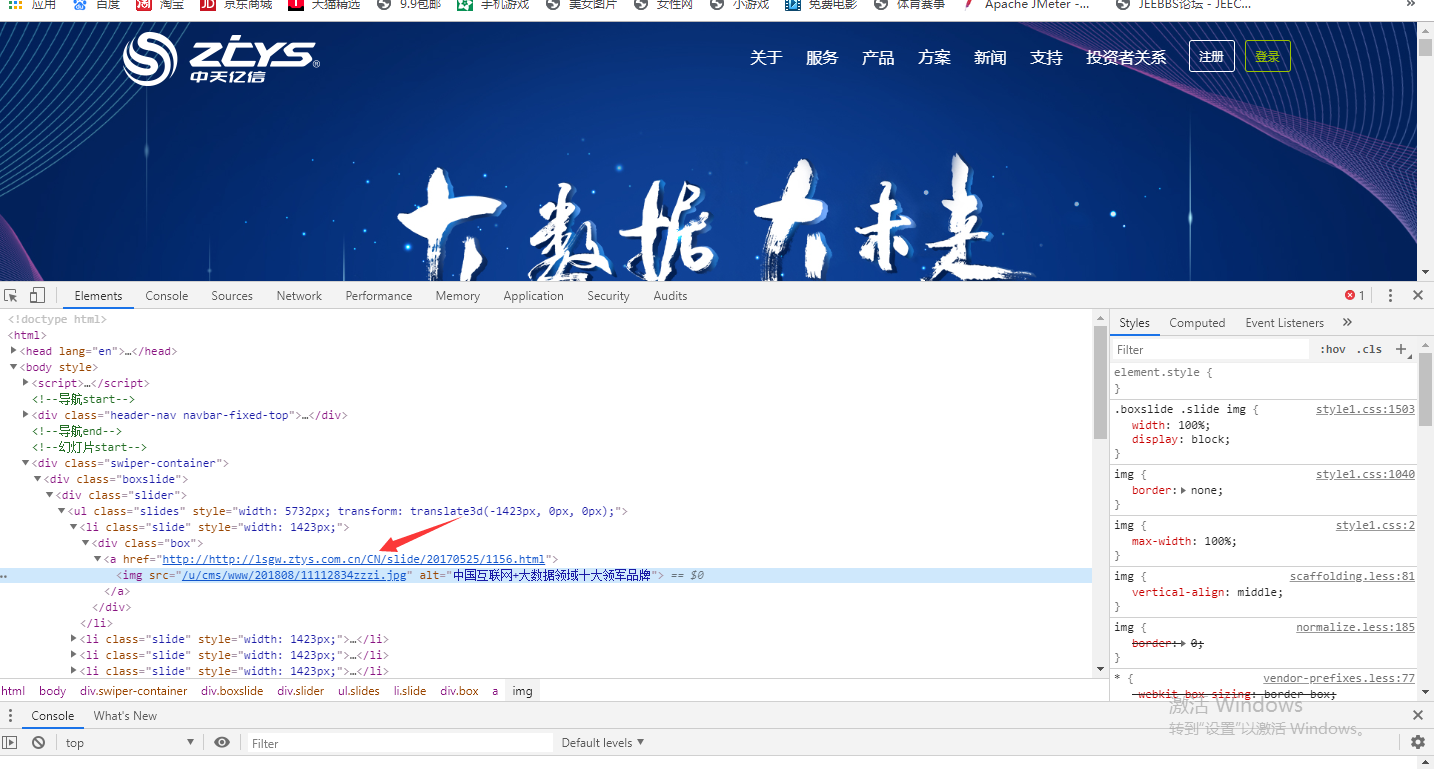The height and width of the screenshot is (769, 1434).
Task: Select ul.slides in the breadcrumb bar
Action: coord(359,691)
